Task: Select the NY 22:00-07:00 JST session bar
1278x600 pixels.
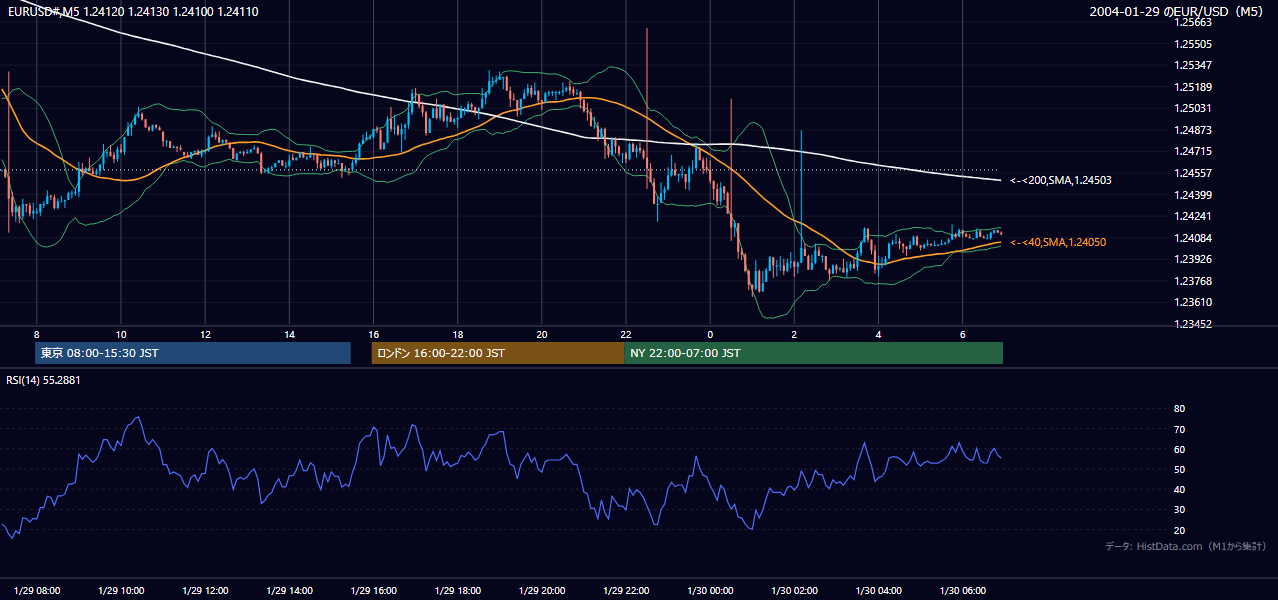Action: (x=814, y=353)
